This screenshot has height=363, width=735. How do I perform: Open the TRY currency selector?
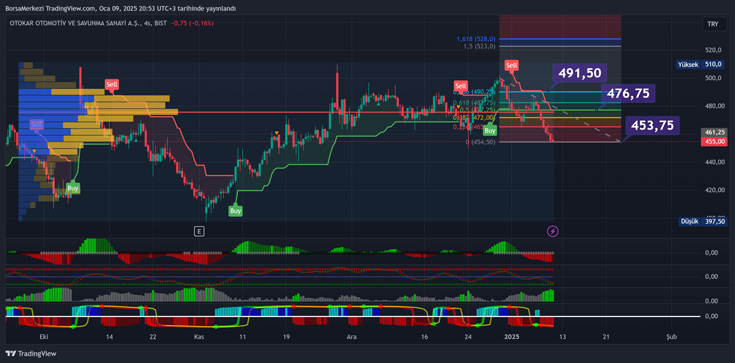(714, 23)
